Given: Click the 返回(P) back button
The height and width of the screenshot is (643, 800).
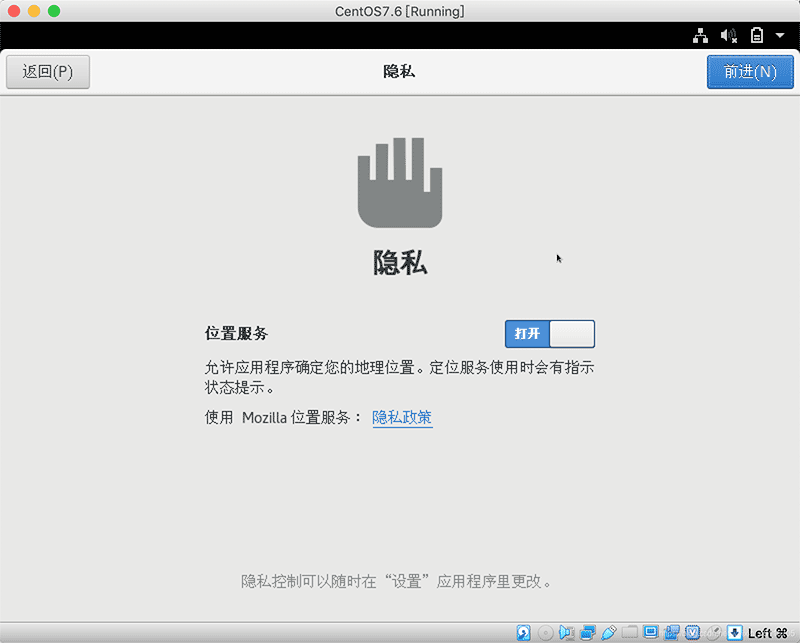Looking at the screenshot, I should point(47,71).
